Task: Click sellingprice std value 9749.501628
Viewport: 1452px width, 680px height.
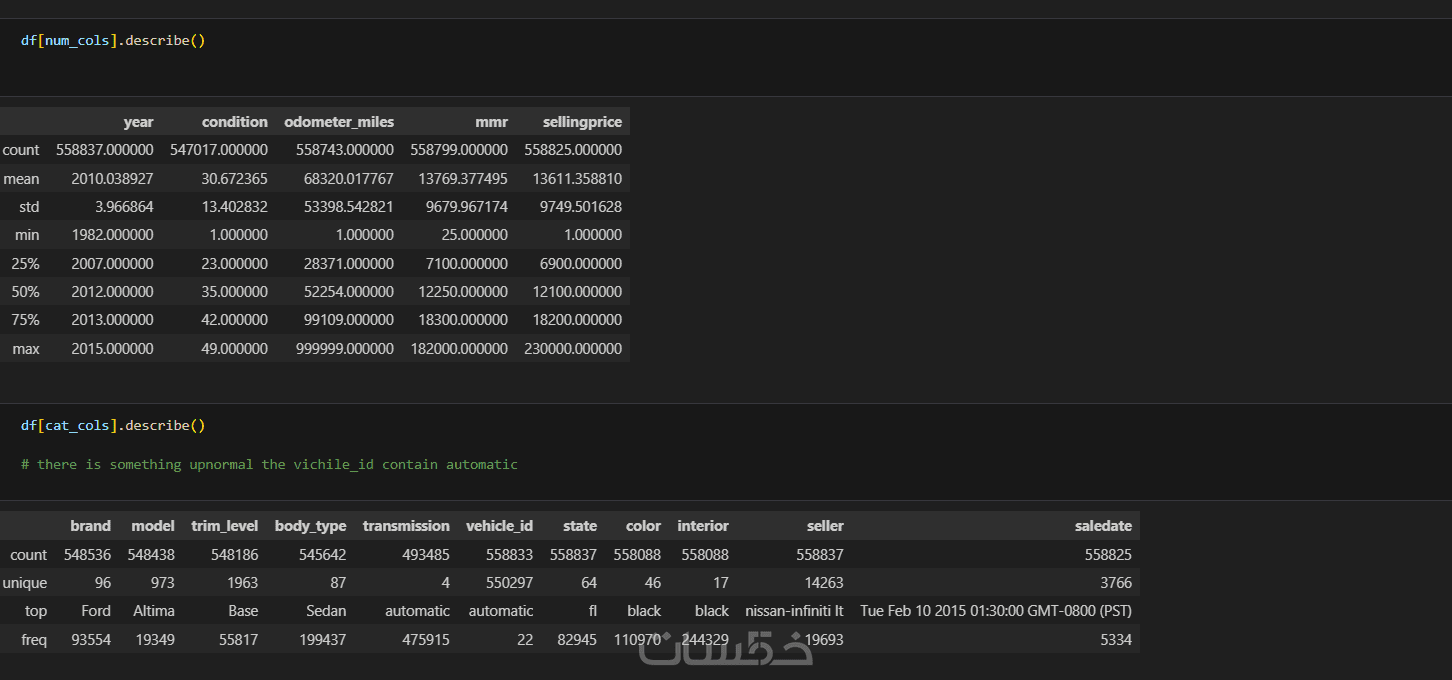Action: click(x=581, y=207)
